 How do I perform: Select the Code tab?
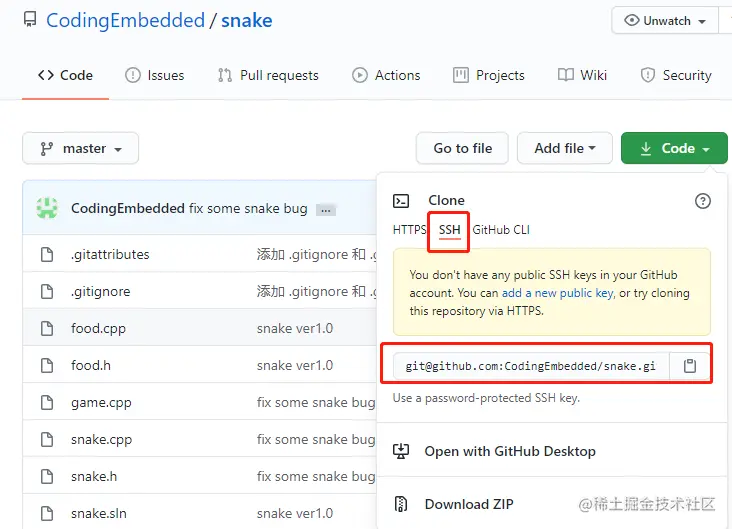point(65,75)
